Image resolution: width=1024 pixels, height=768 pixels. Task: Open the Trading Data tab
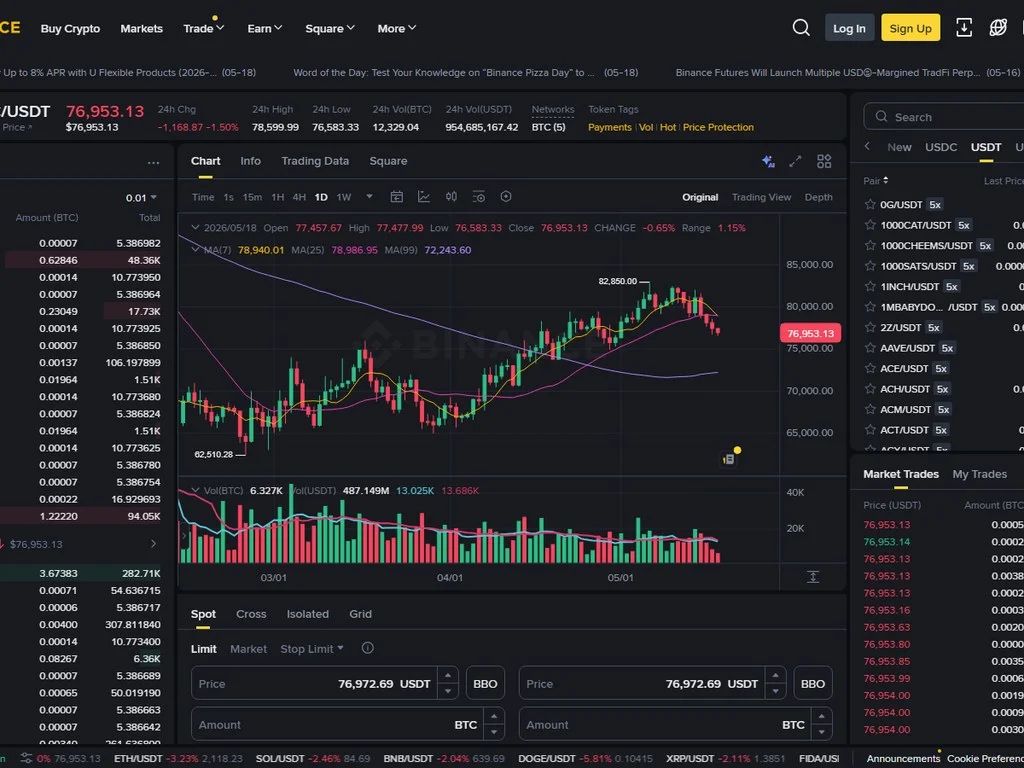[x=315, y=161]
